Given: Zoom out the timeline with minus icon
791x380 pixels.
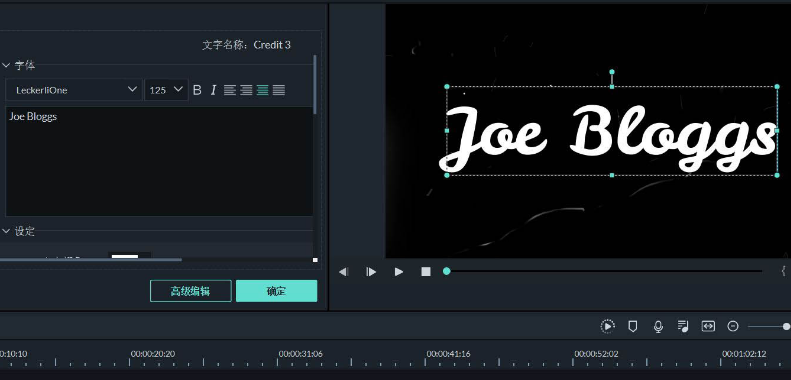Looking at the screenshot, I should tap(733, 327).
